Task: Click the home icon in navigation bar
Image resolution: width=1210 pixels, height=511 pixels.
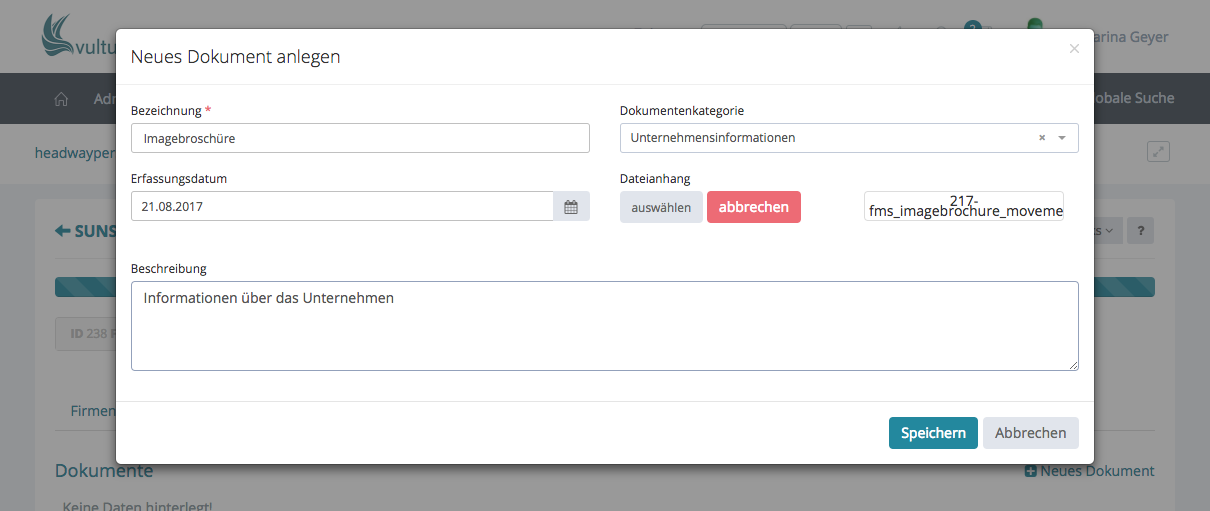Action: point(61,99)
